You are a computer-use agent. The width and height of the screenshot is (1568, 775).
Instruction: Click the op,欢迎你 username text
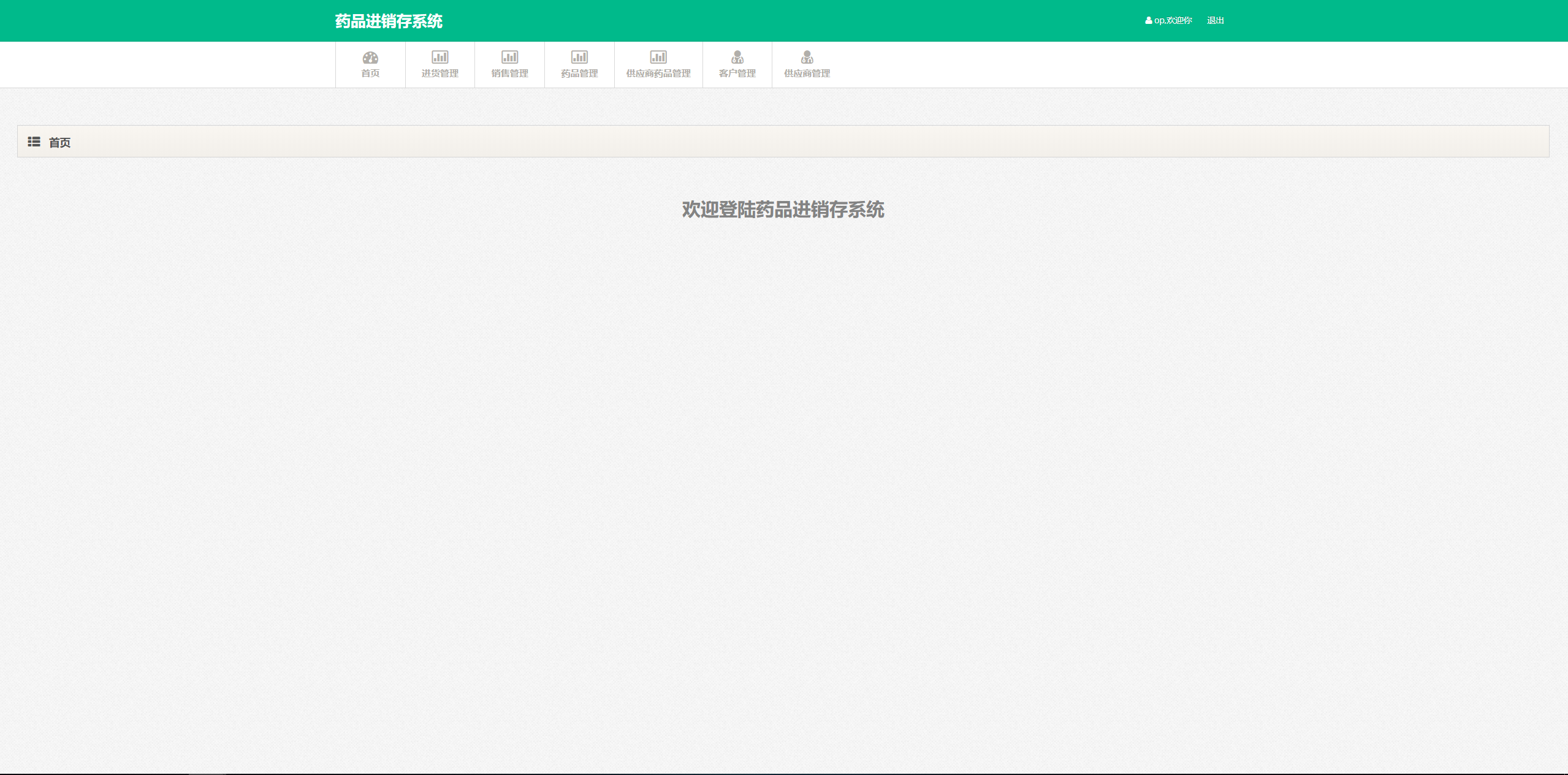pyautogui.click(x=1173, y=21)
